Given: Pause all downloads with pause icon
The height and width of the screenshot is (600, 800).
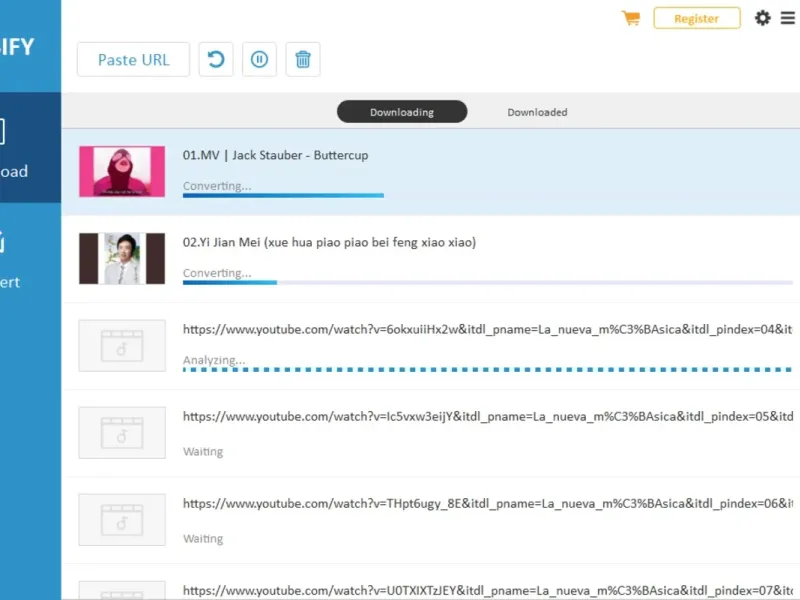Looking at the screenshot, I should click(x=259, y=60).
